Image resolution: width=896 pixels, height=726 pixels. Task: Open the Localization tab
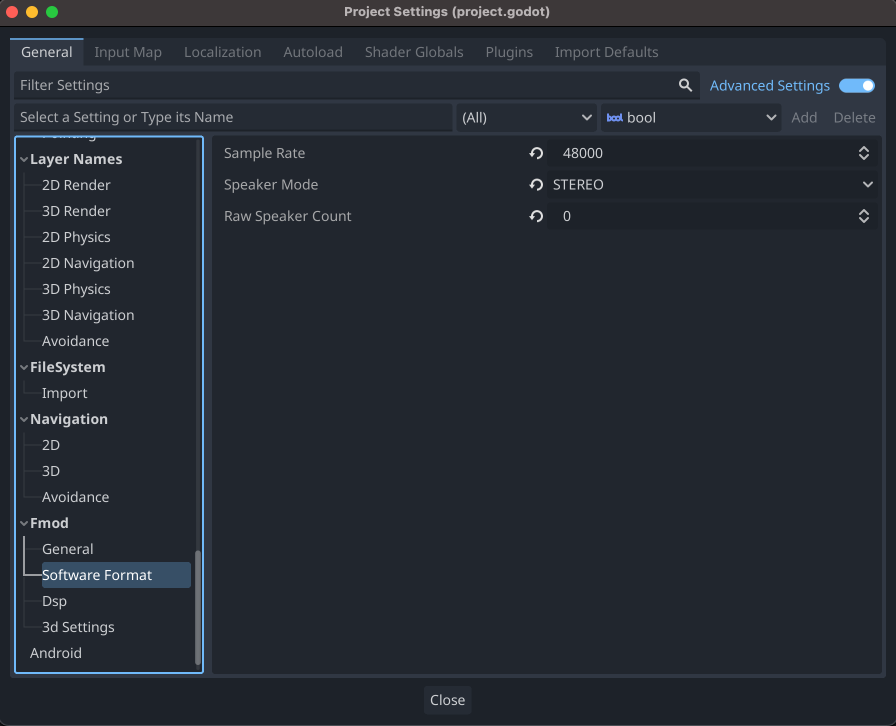(222, 52)
